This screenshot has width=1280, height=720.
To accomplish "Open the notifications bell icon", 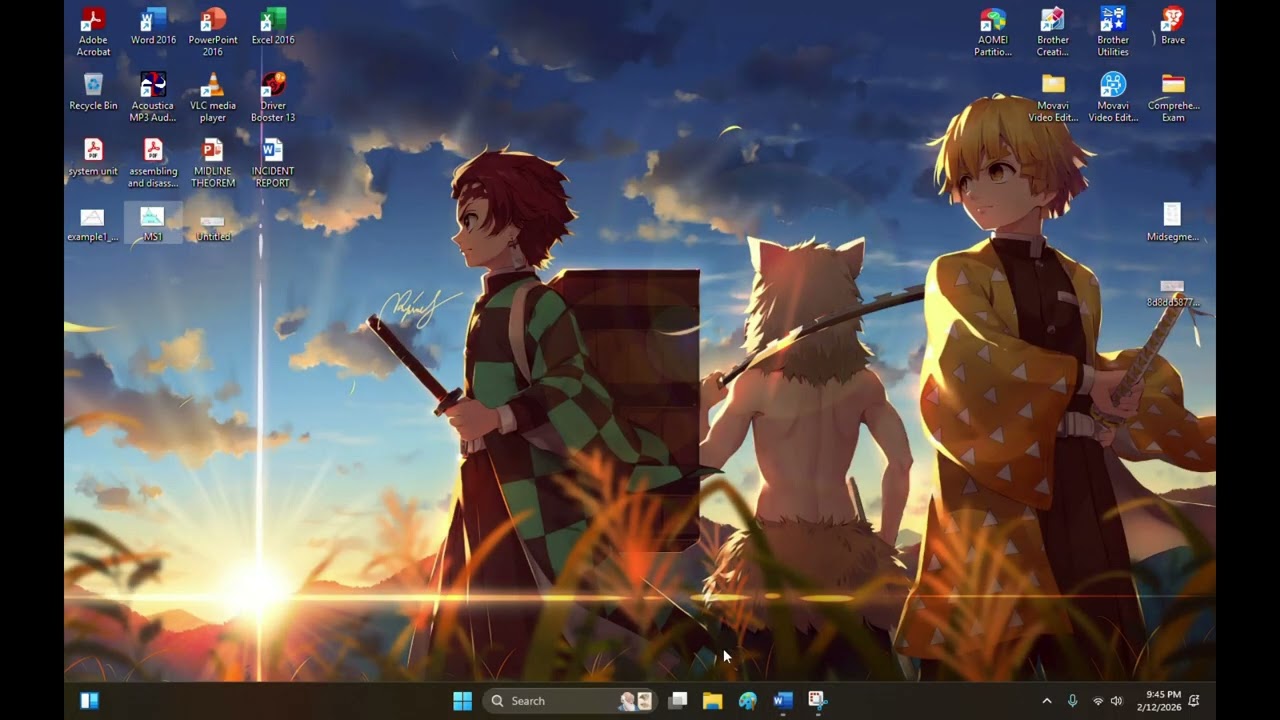I will pyautogui.click(x=1194, y=701).
